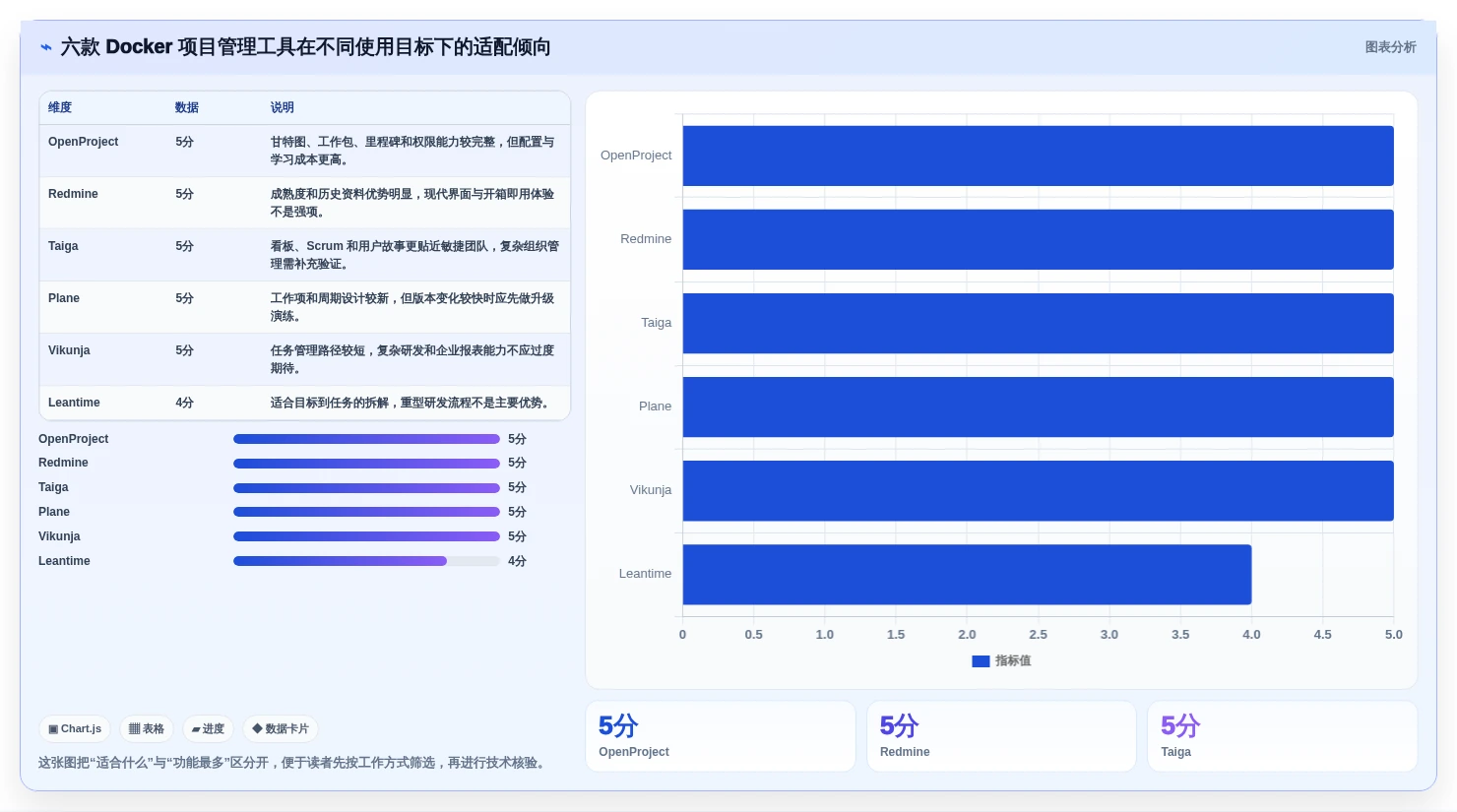The height and width of the screenshot is (812, 1457).
Task: Click the 数据 column header
Action: (x=187, y=107)
